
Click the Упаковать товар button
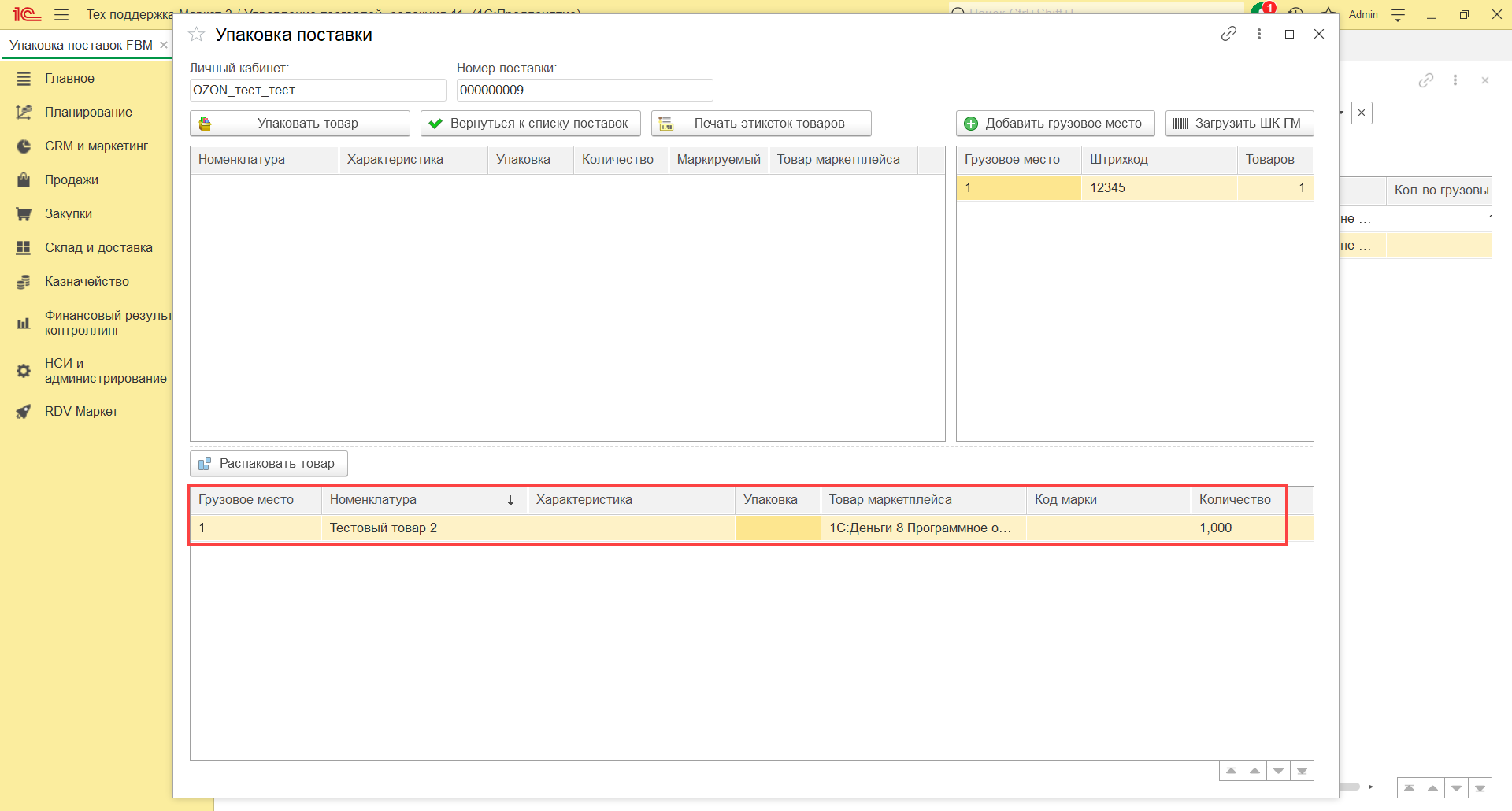pos(300,124)
